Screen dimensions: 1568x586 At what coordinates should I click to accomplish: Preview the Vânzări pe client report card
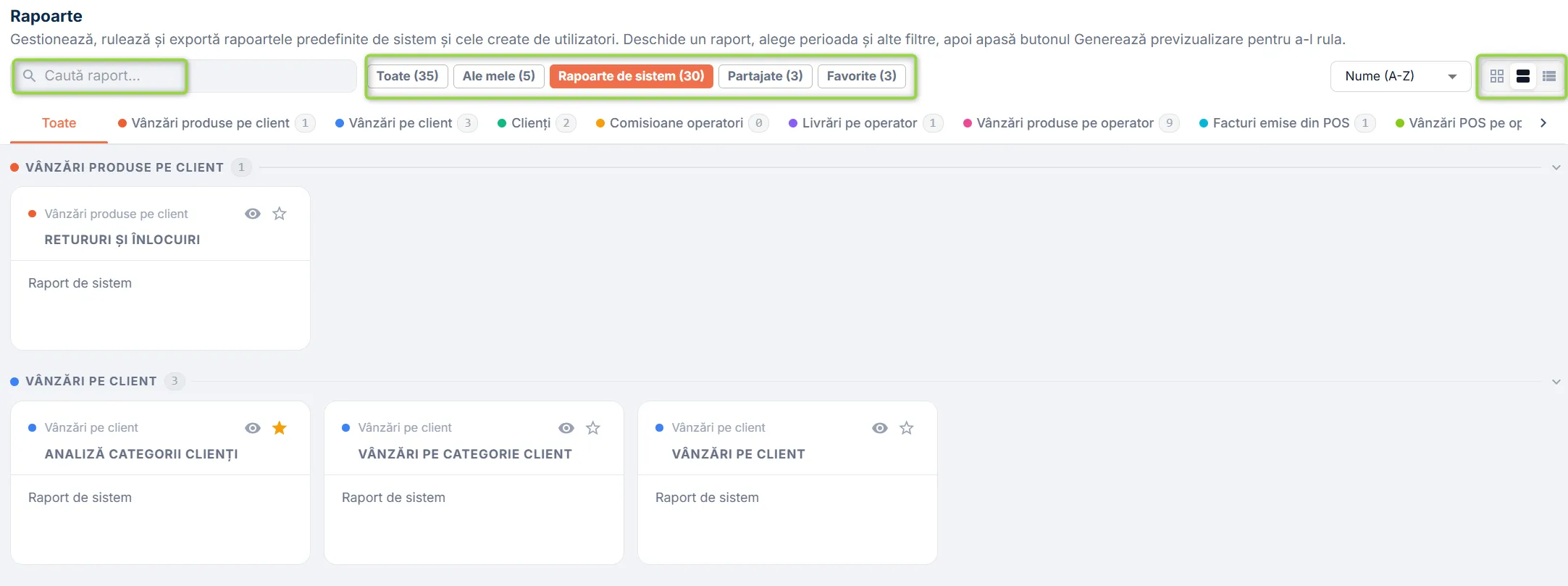point(880,428)
